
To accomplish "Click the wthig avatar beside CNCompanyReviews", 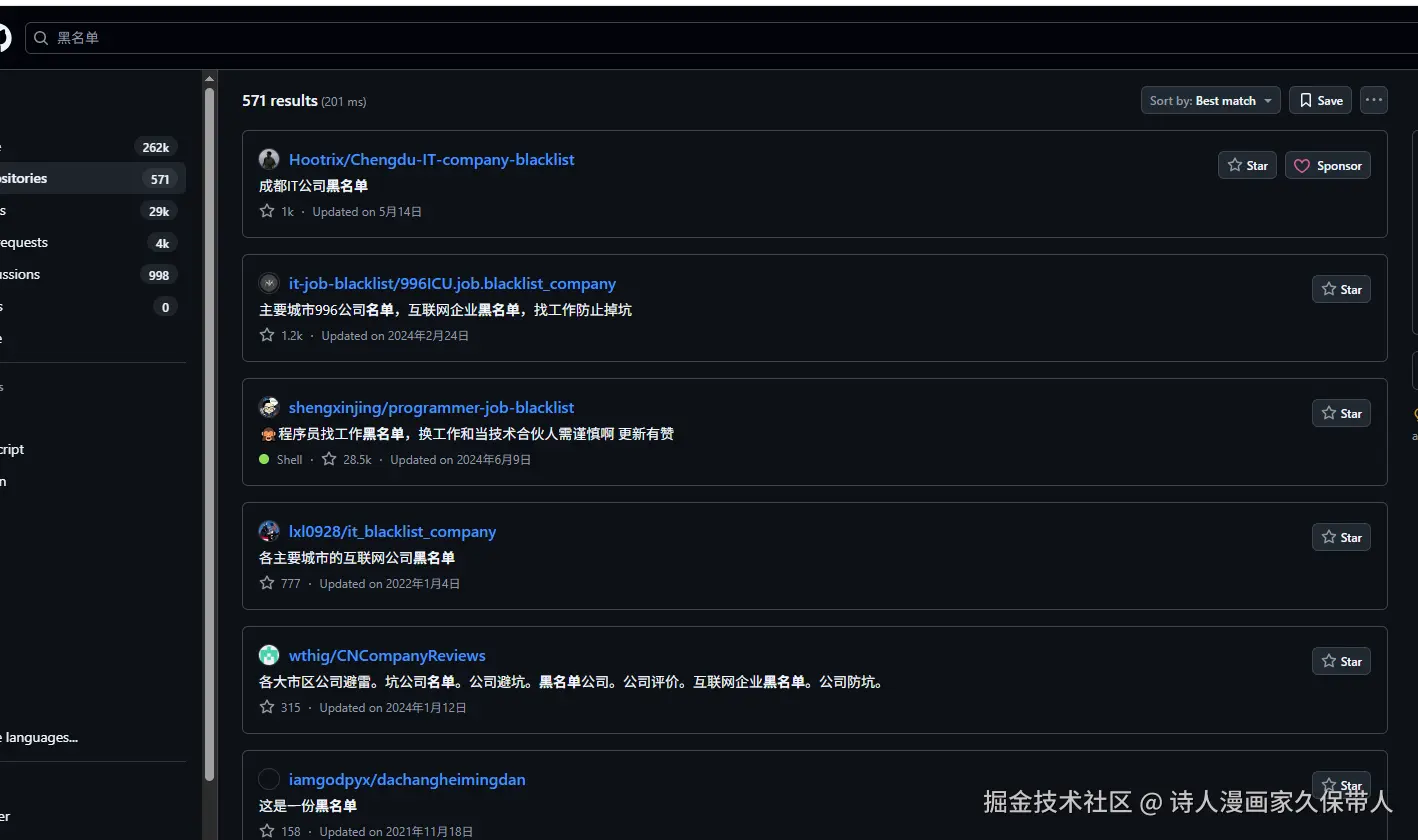I will click(x=268, y=655).
